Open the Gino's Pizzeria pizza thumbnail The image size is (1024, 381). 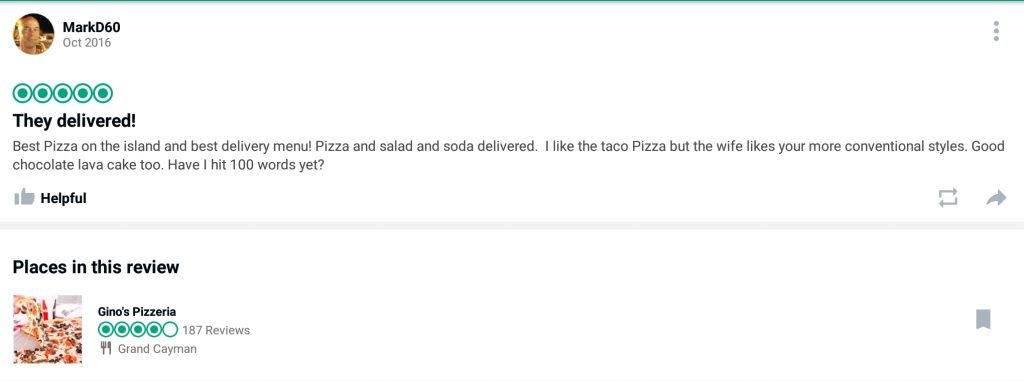point(48,329)
